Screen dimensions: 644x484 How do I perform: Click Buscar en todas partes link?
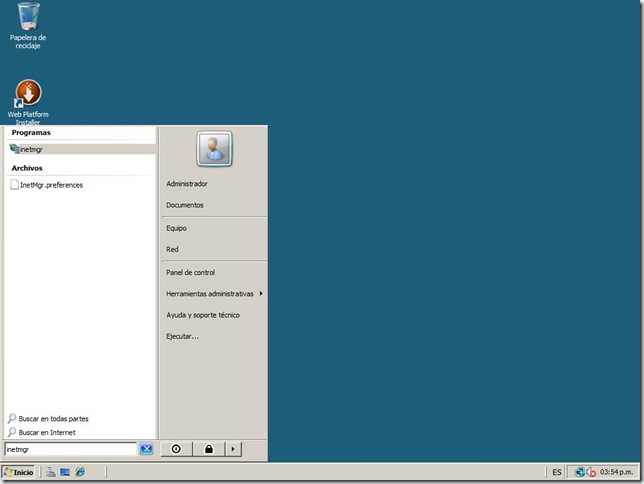tap(48, 419)
